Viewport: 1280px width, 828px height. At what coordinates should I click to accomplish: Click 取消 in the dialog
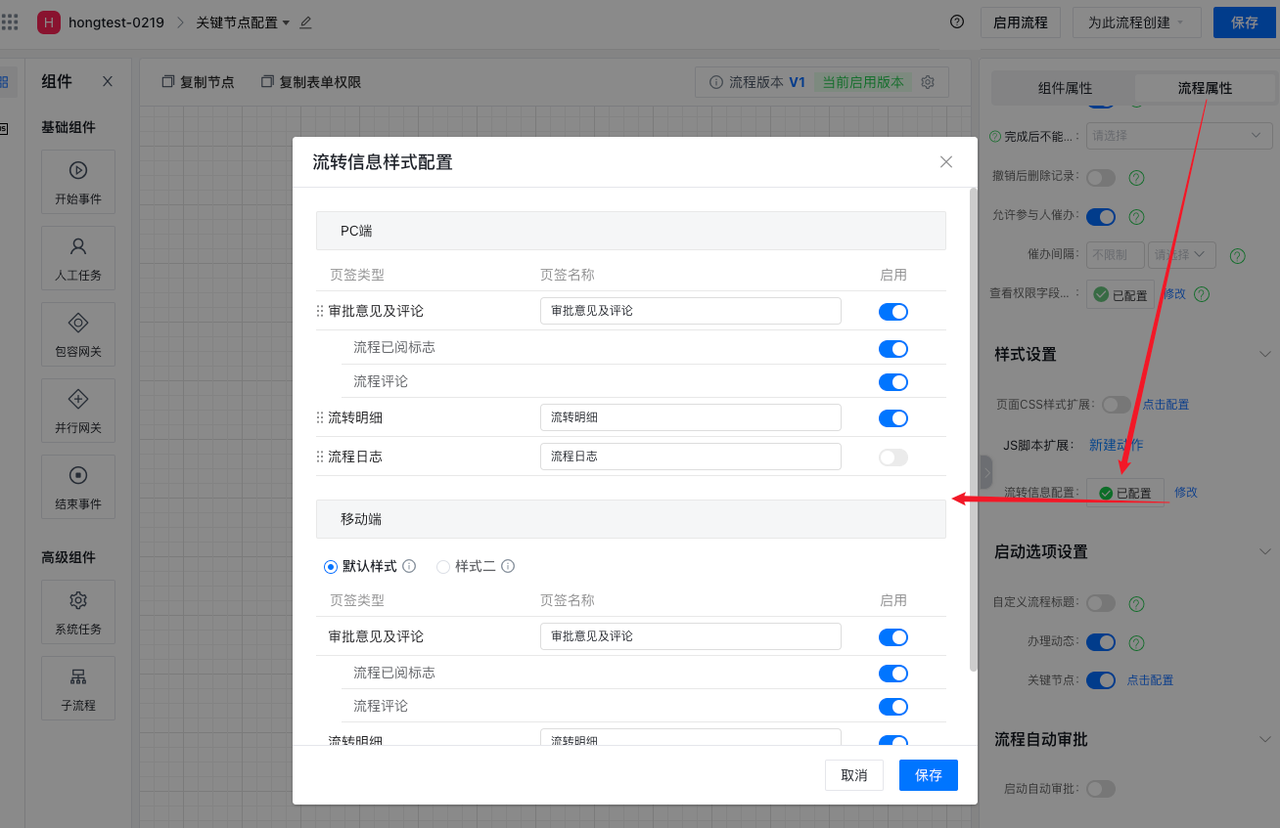854,775
